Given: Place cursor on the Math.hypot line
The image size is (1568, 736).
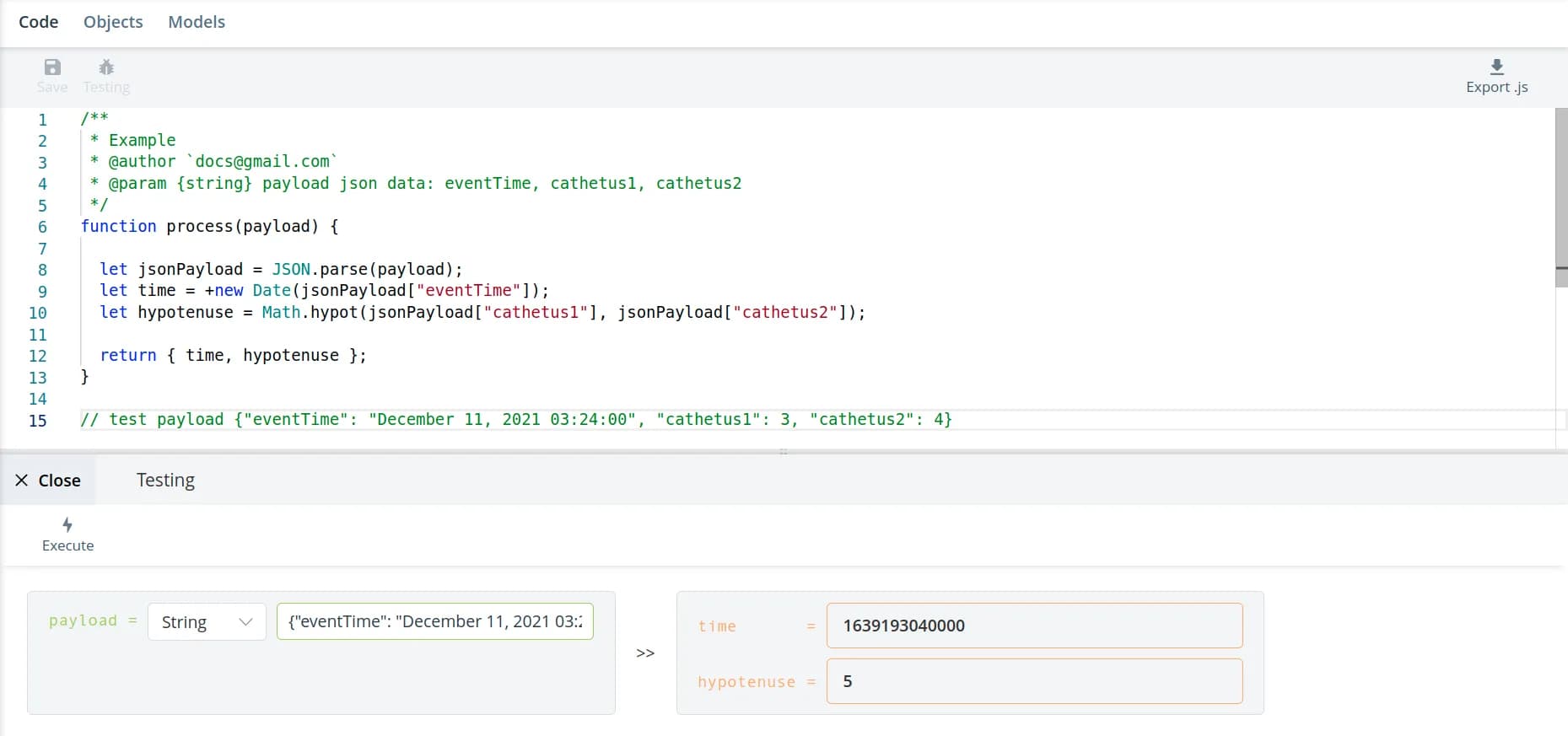Looking at the screenshot, I should 482,313.
